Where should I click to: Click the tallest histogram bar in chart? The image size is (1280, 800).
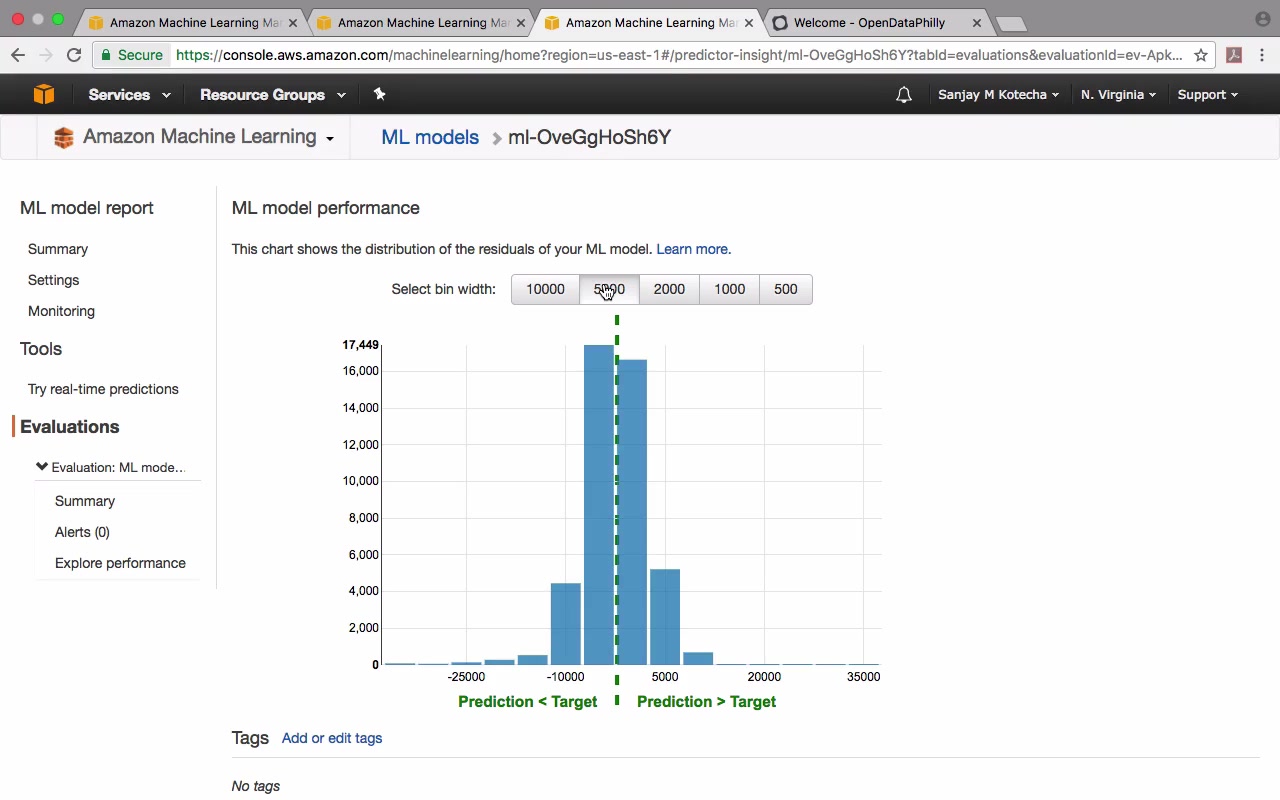click(x=598, y=505)
